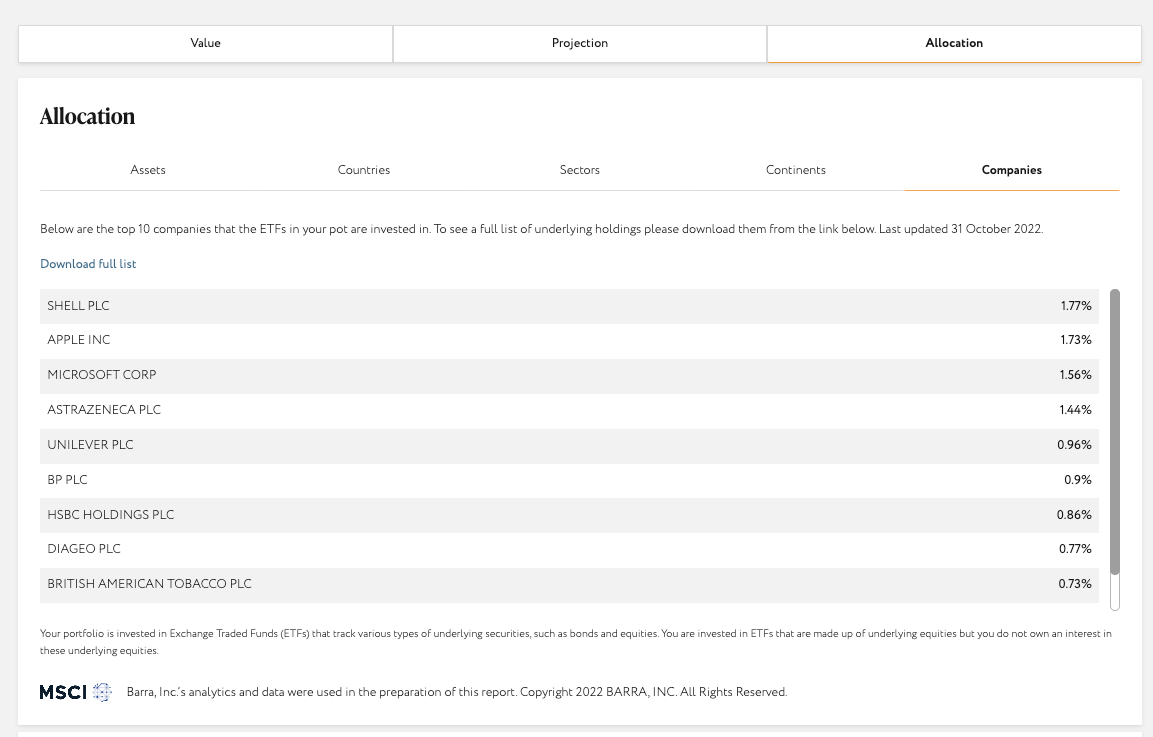Show allocation by Assets

148,170
